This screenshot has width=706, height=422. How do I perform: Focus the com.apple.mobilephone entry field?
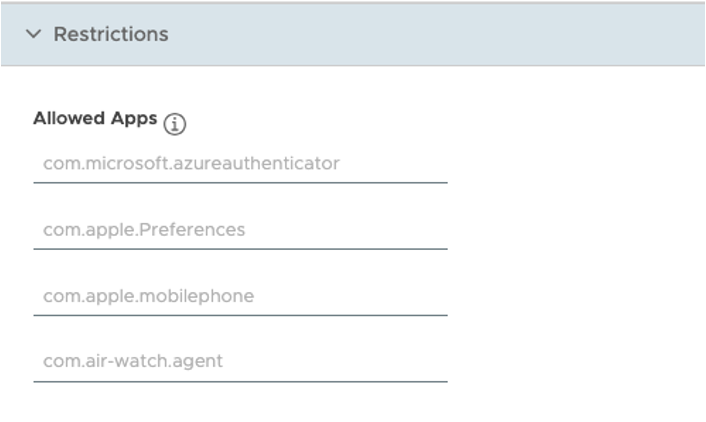(240, 296)
